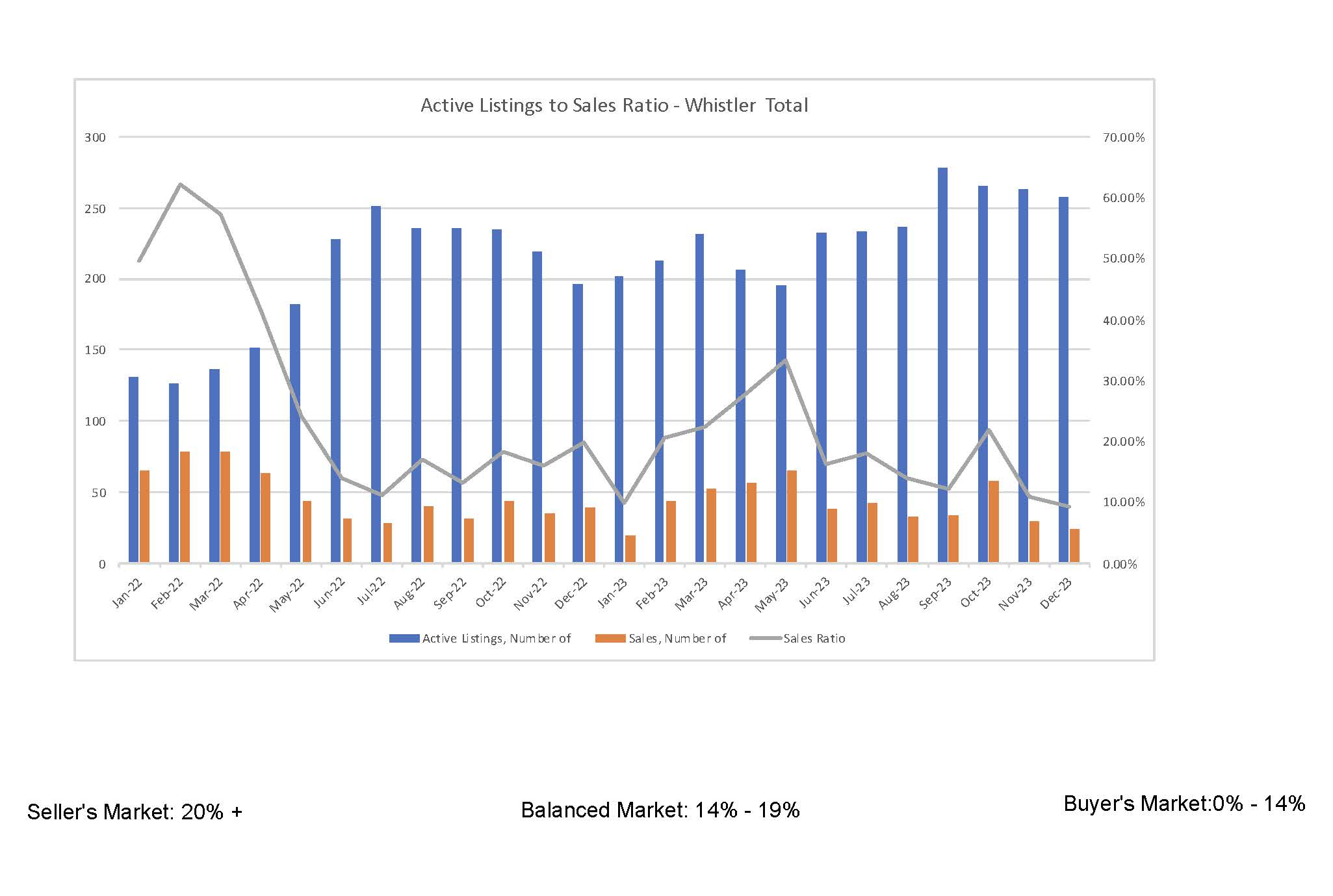
Task: Click the Dec-23 x-axis label
Action: [x=1056, y=593]
